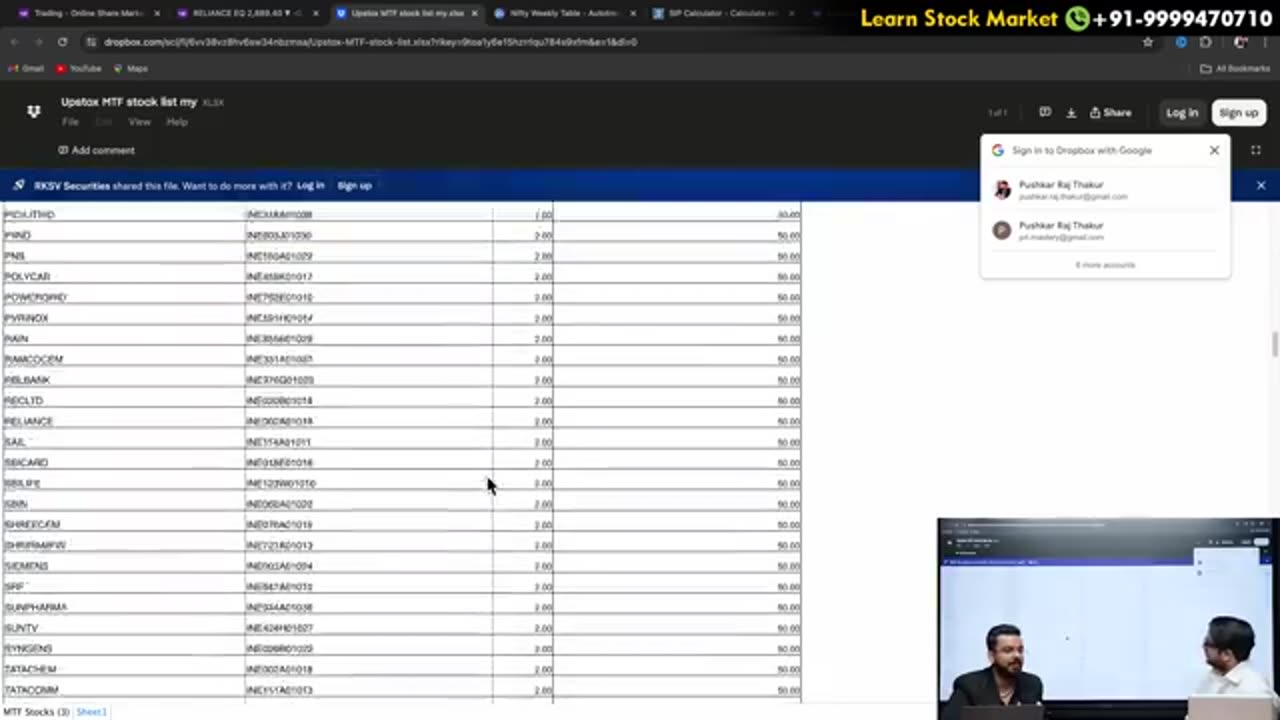Open the comments sidebar icon beside download
The height and width of the screenshot is (720, 1280).
[x=1045, y=112]
